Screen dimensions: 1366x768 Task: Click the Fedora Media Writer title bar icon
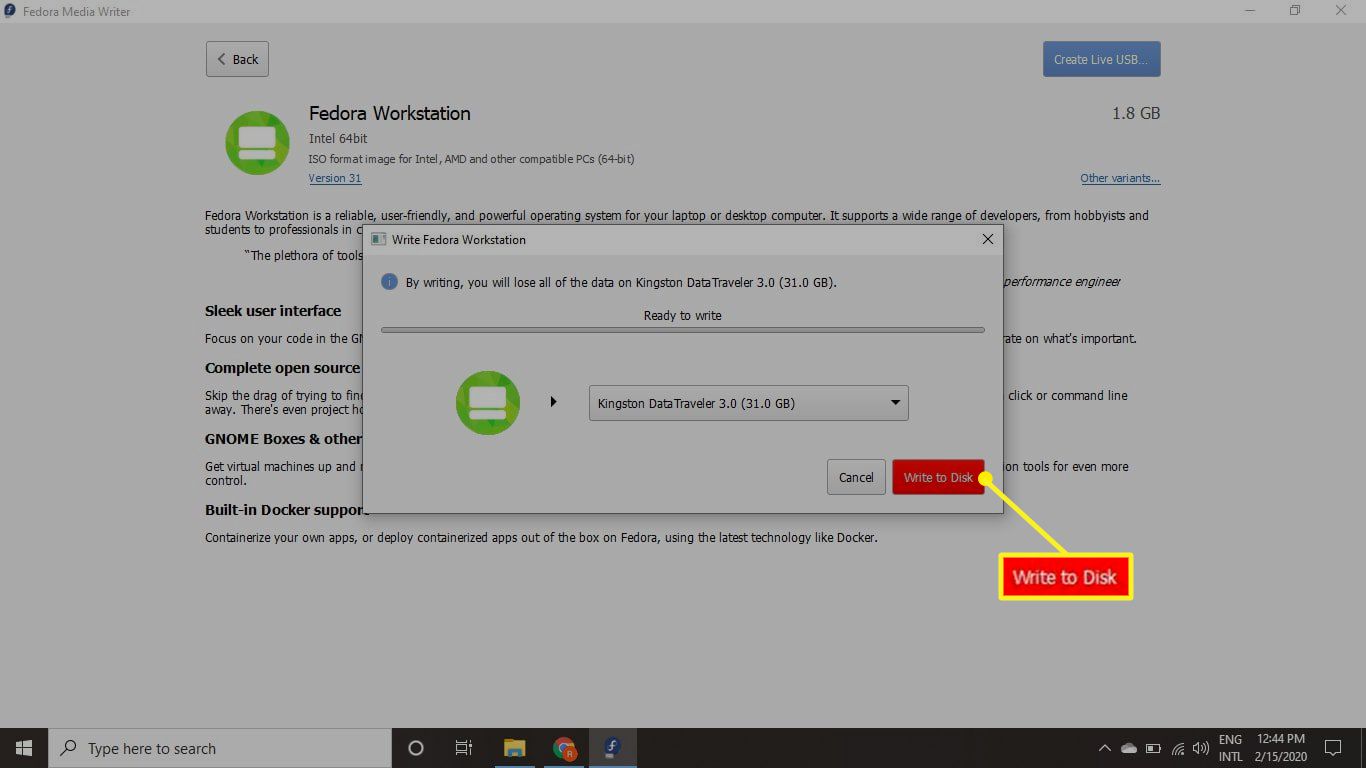click(x=10, y=11)
